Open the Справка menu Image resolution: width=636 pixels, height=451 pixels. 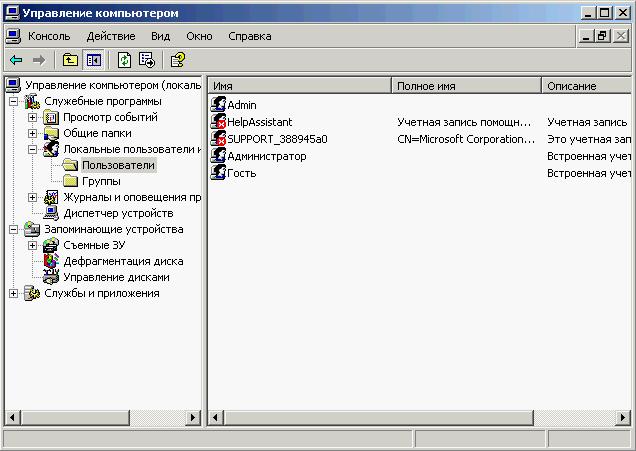249,36
